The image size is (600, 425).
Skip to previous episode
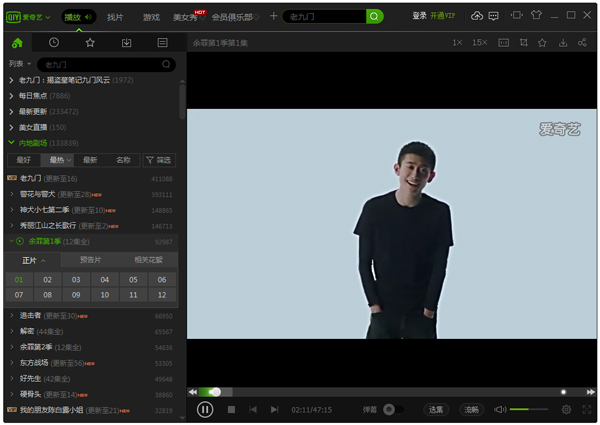click(253, 410)
